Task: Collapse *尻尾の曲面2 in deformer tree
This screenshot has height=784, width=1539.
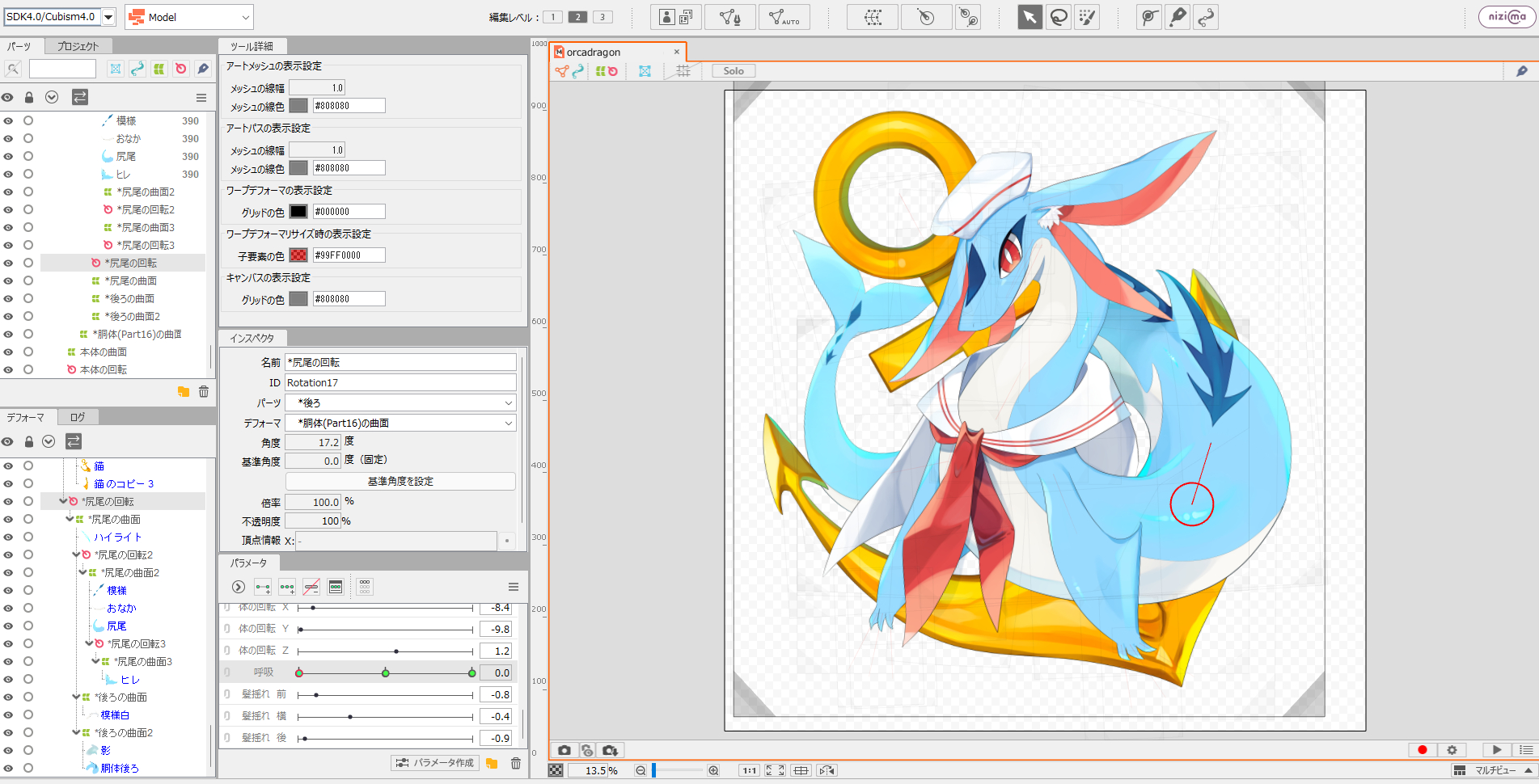Action: [x=82, y=573]
